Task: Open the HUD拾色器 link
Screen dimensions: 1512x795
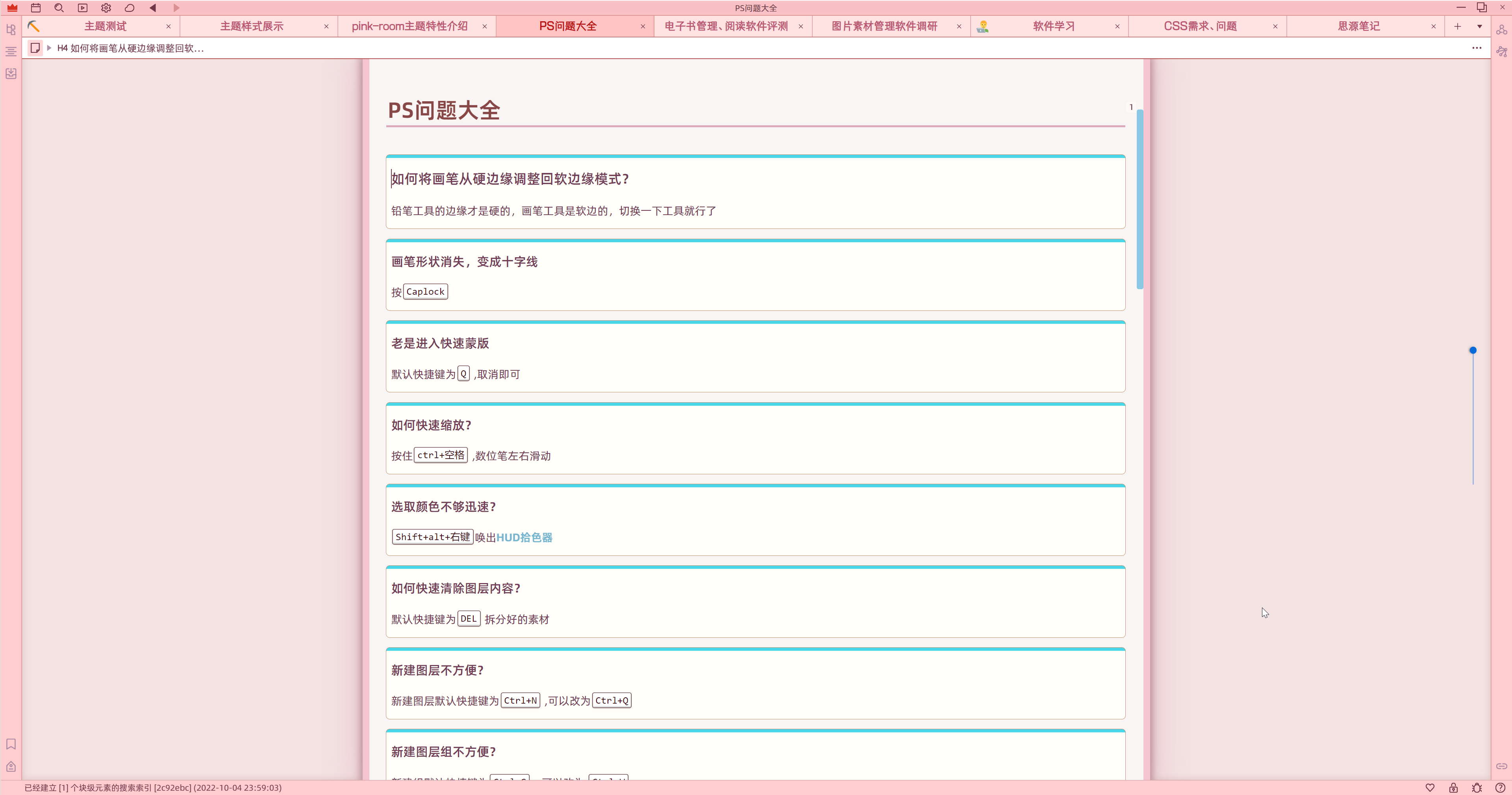Action: (x=524, y=537)
